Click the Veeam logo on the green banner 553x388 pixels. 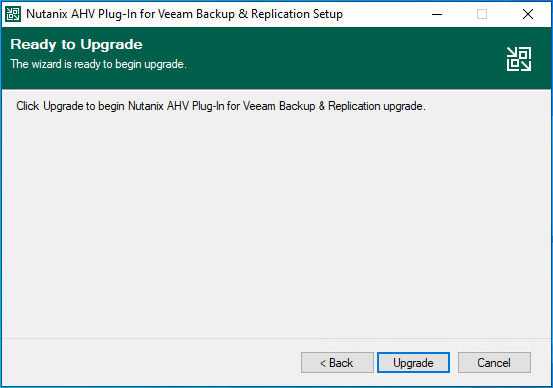click(519, 59)
